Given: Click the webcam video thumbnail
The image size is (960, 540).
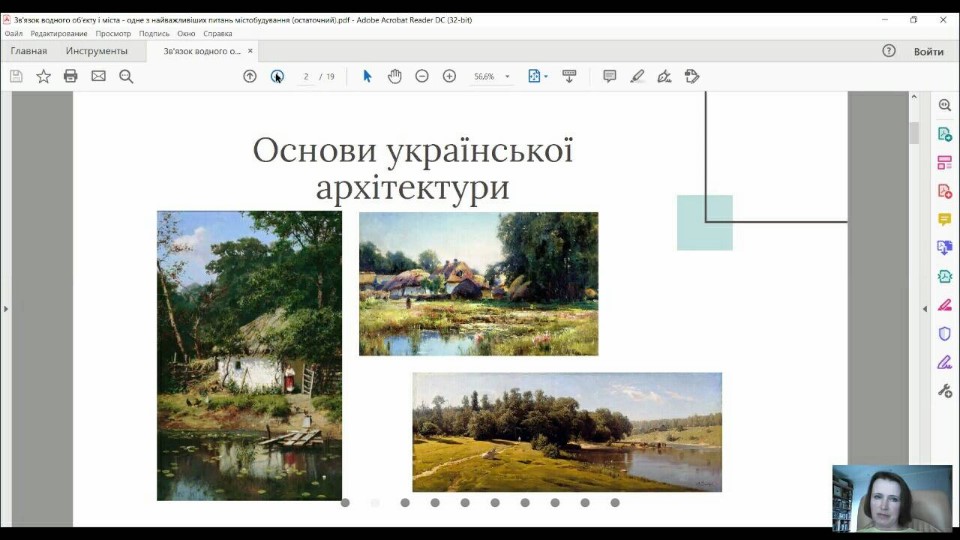Looking at the screenshot, I should point(892,498).
